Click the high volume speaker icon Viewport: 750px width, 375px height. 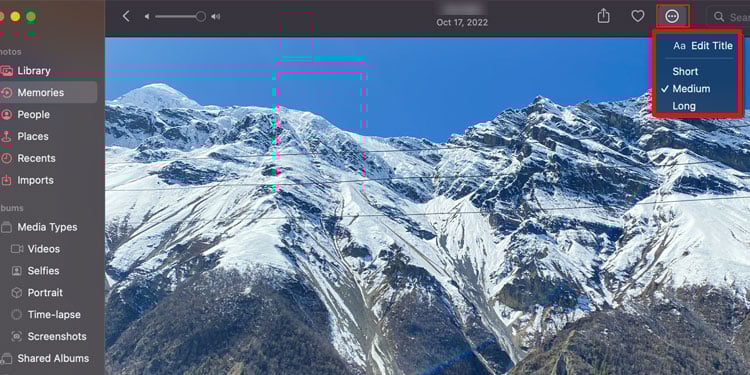(x=216, y=17)
